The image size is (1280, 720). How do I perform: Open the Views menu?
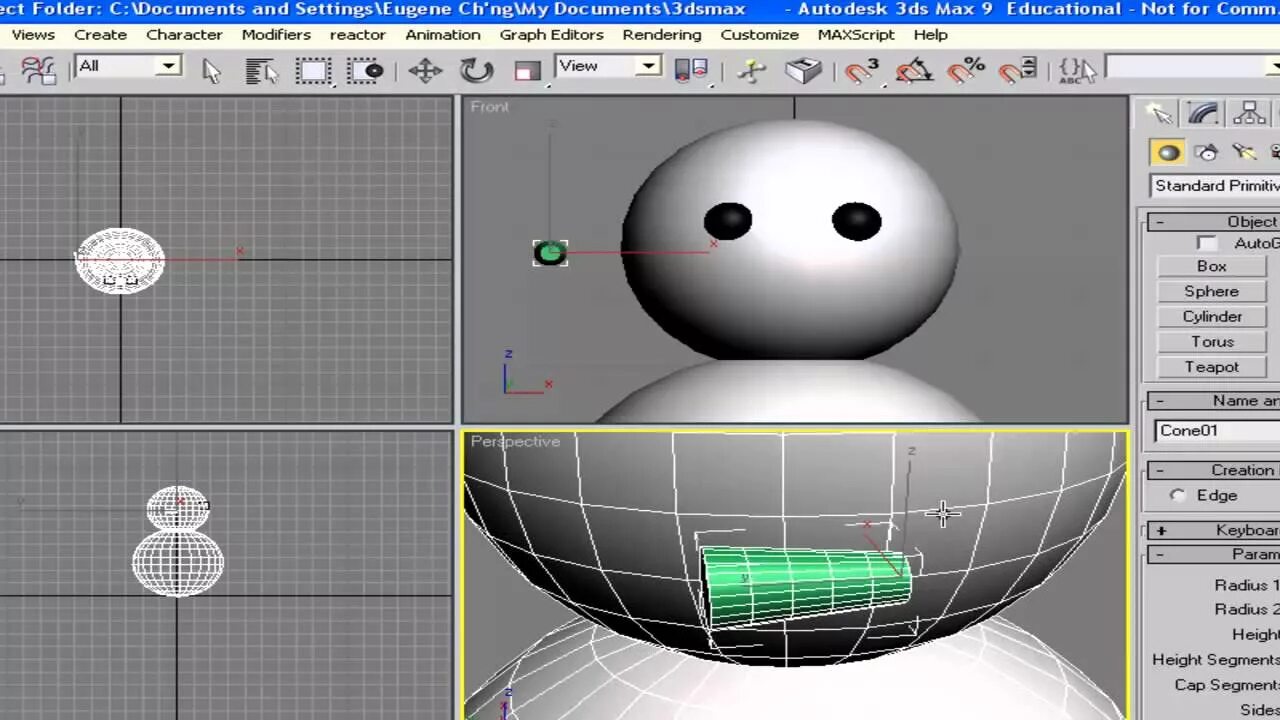point(33,34)
